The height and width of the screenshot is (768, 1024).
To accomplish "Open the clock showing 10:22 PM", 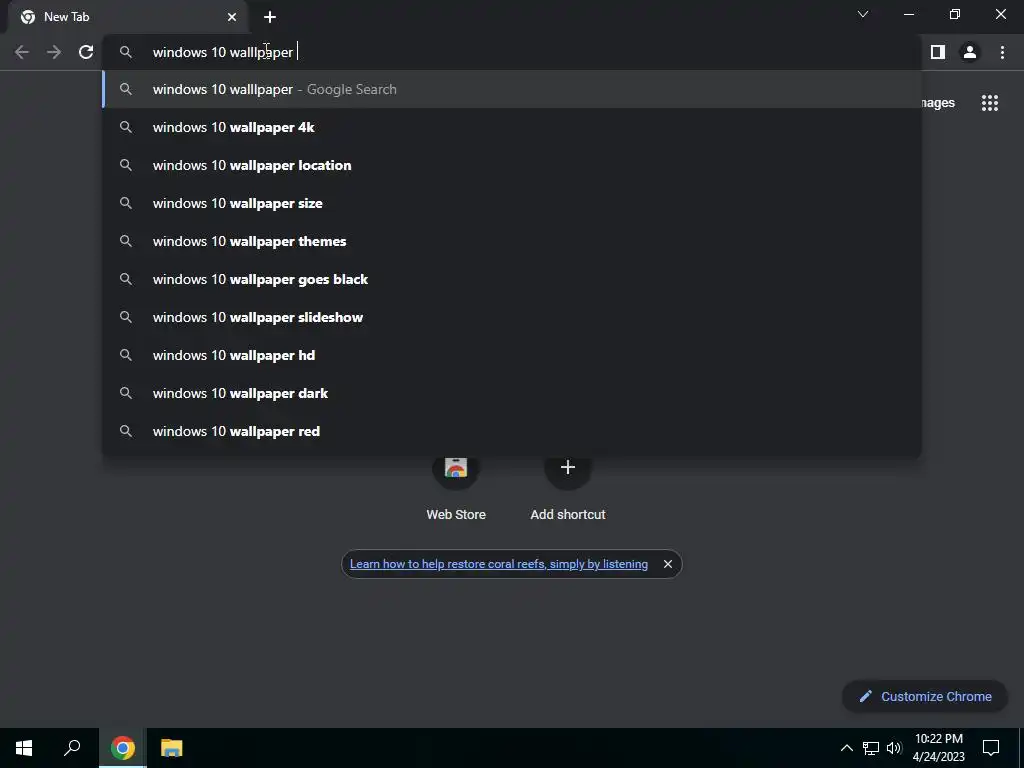I will (x=938, y=748).
